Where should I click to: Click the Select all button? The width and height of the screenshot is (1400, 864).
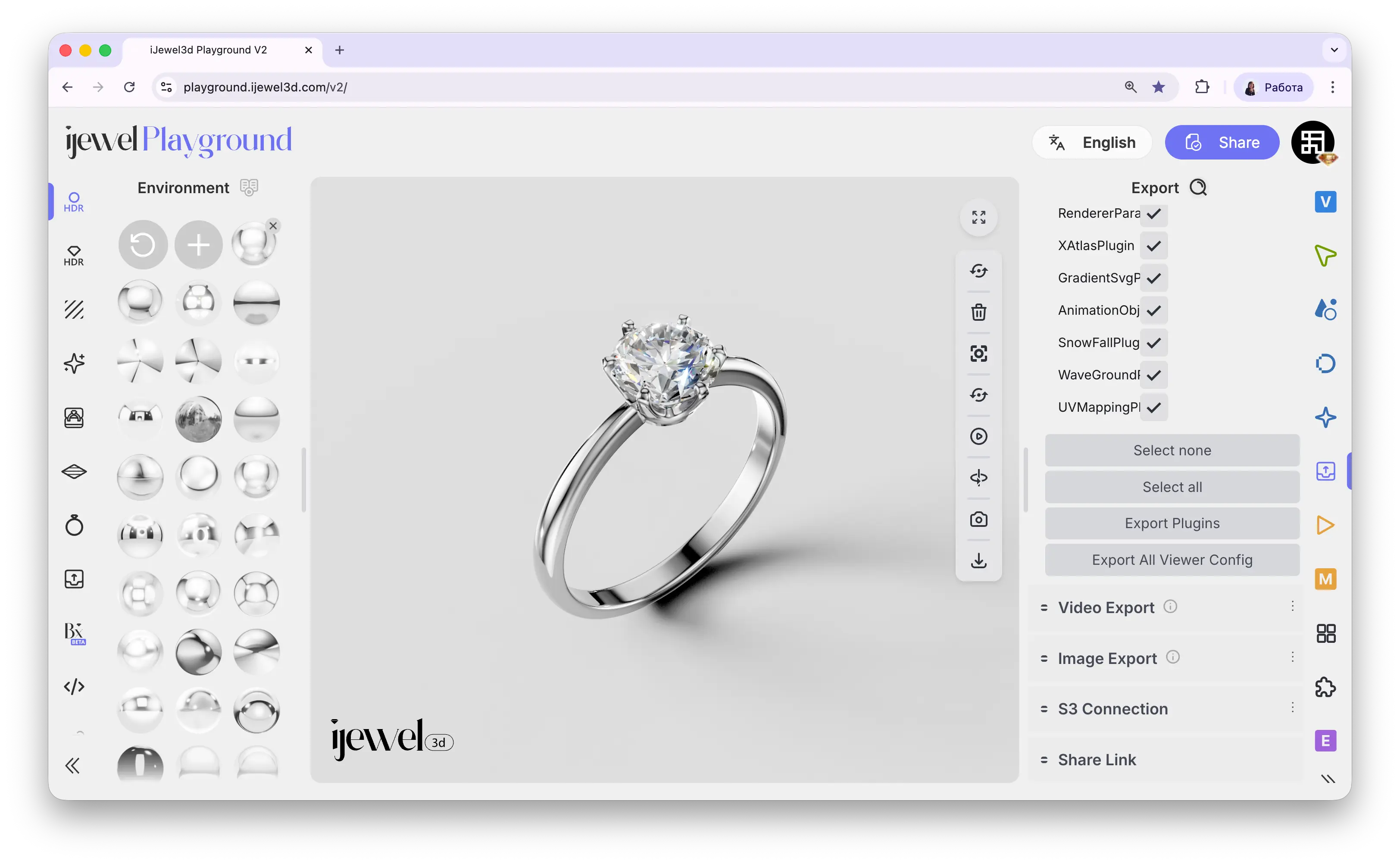pos(1172,487)
